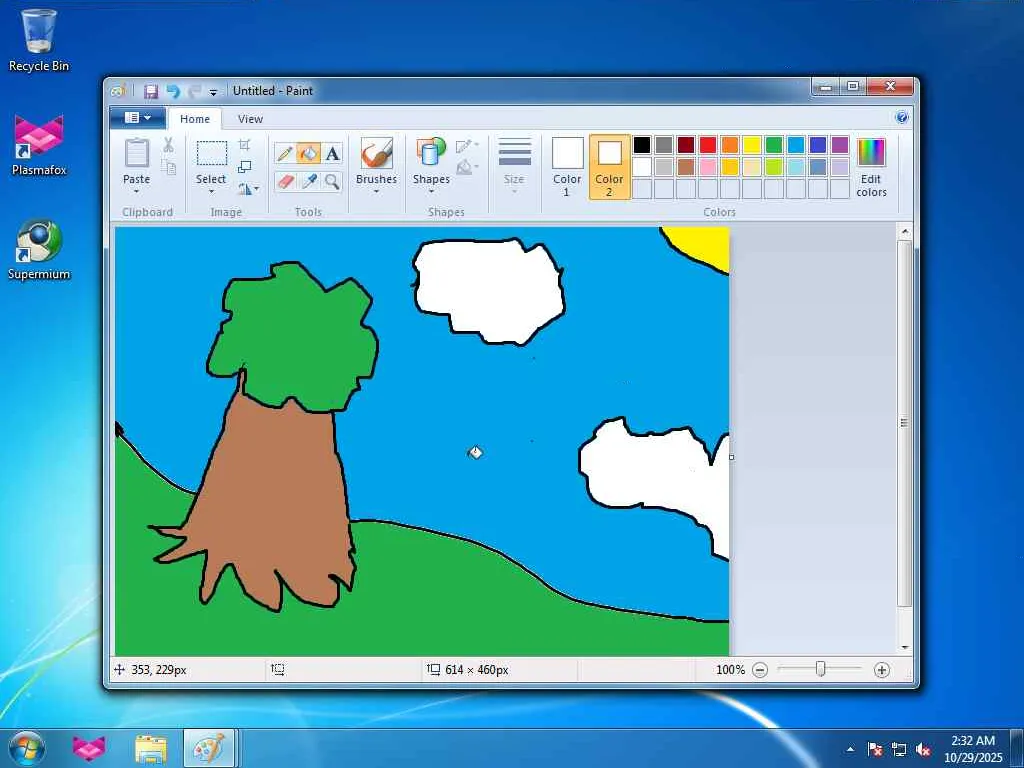Open Recycle Bin desktop icon

click(39, 40)
